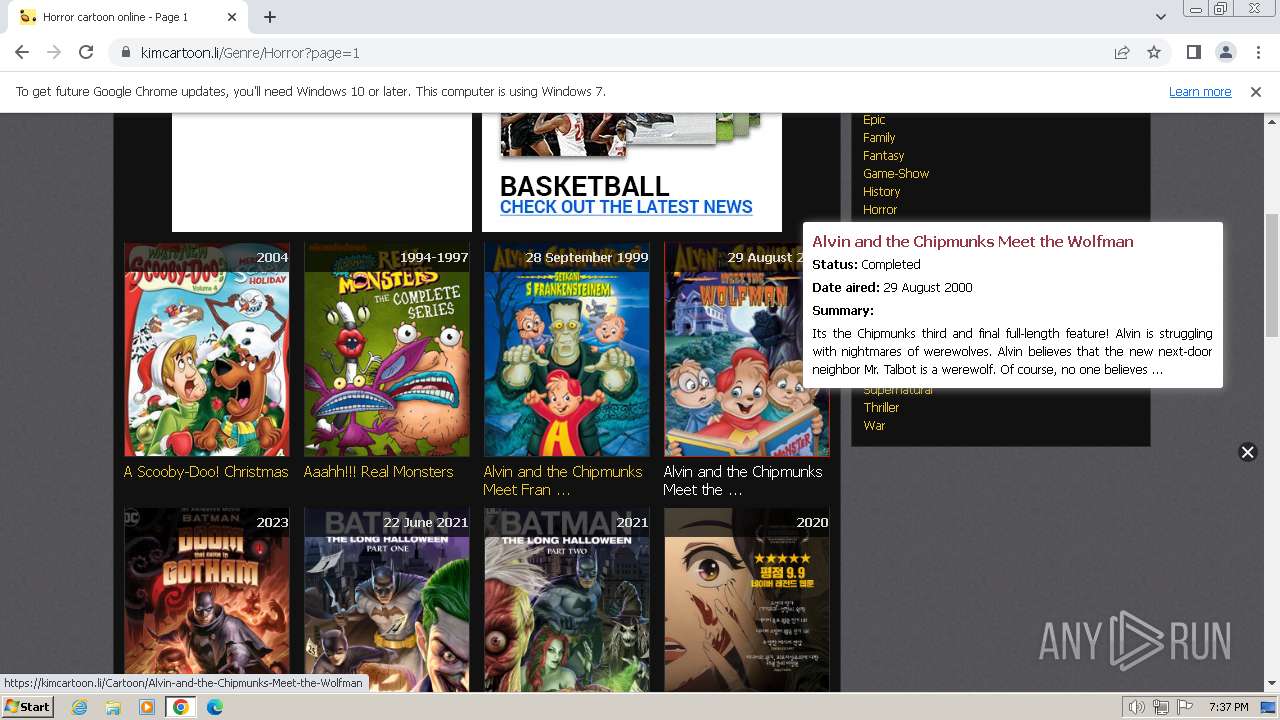Screen dimensions: 1280x720
Task: Click the page vertical scrollbar thumb
Action: pos(1271,275)
